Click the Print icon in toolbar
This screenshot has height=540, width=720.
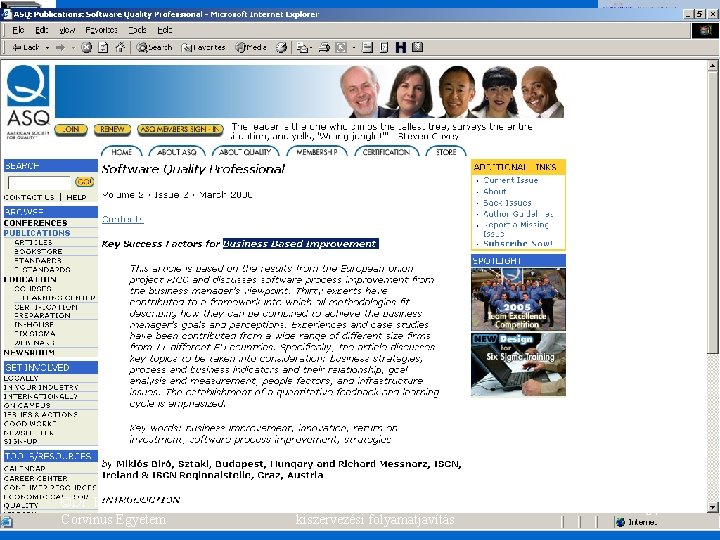click(x=324, y=47)
